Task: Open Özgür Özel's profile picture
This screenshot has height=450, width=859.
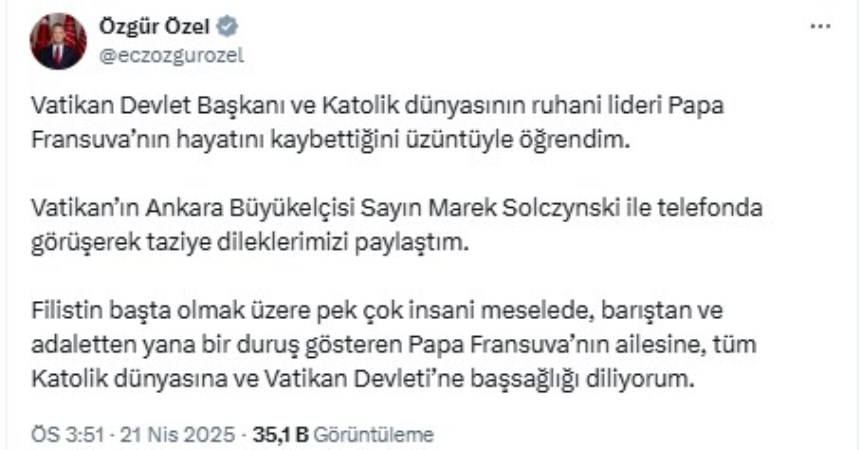Action: [59, 41]
